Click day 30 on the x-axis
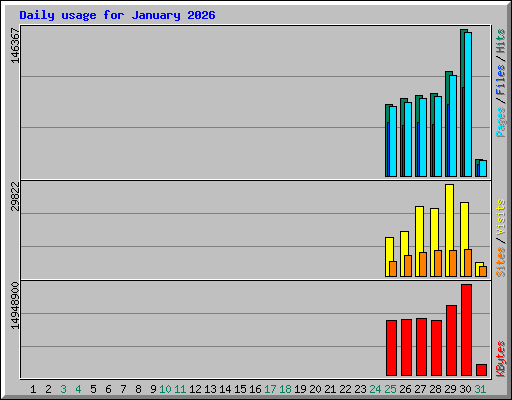The width and height of the screenshot is (512, 400). (465, 389)
